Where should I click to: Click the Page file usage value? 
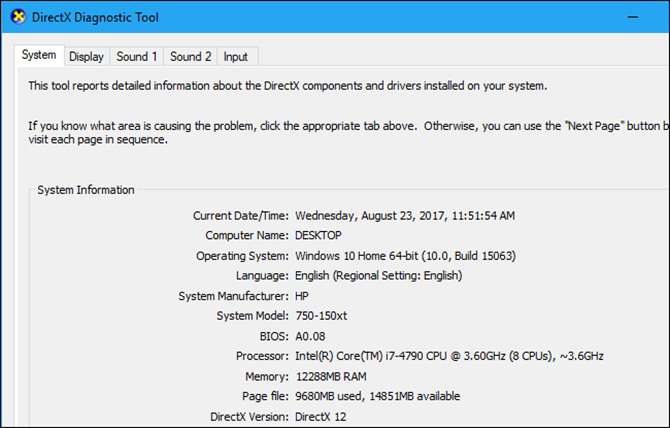pyautogui.click(x=377, y=396)
